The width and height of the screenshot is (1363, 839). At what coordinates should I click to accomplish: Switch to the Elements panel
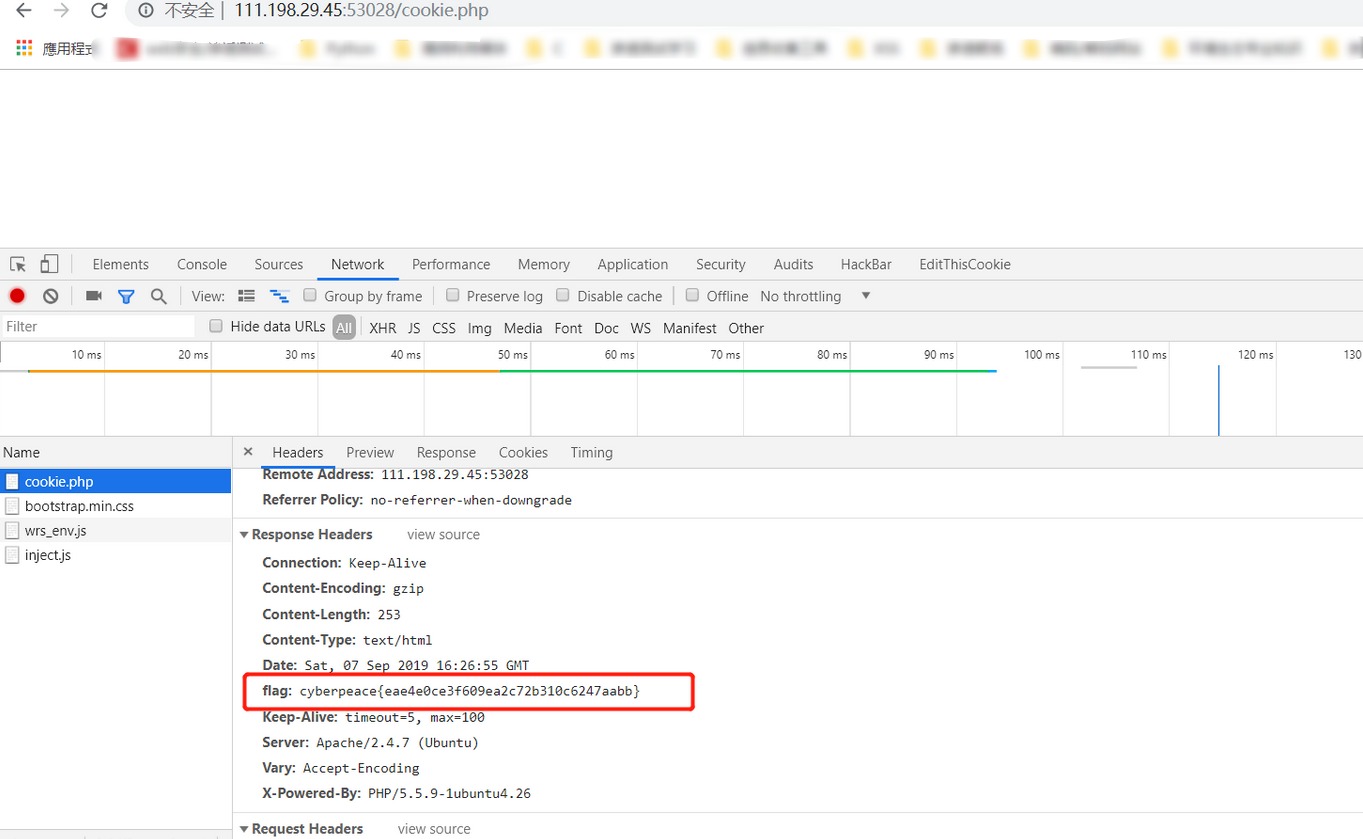click(120, 264)
